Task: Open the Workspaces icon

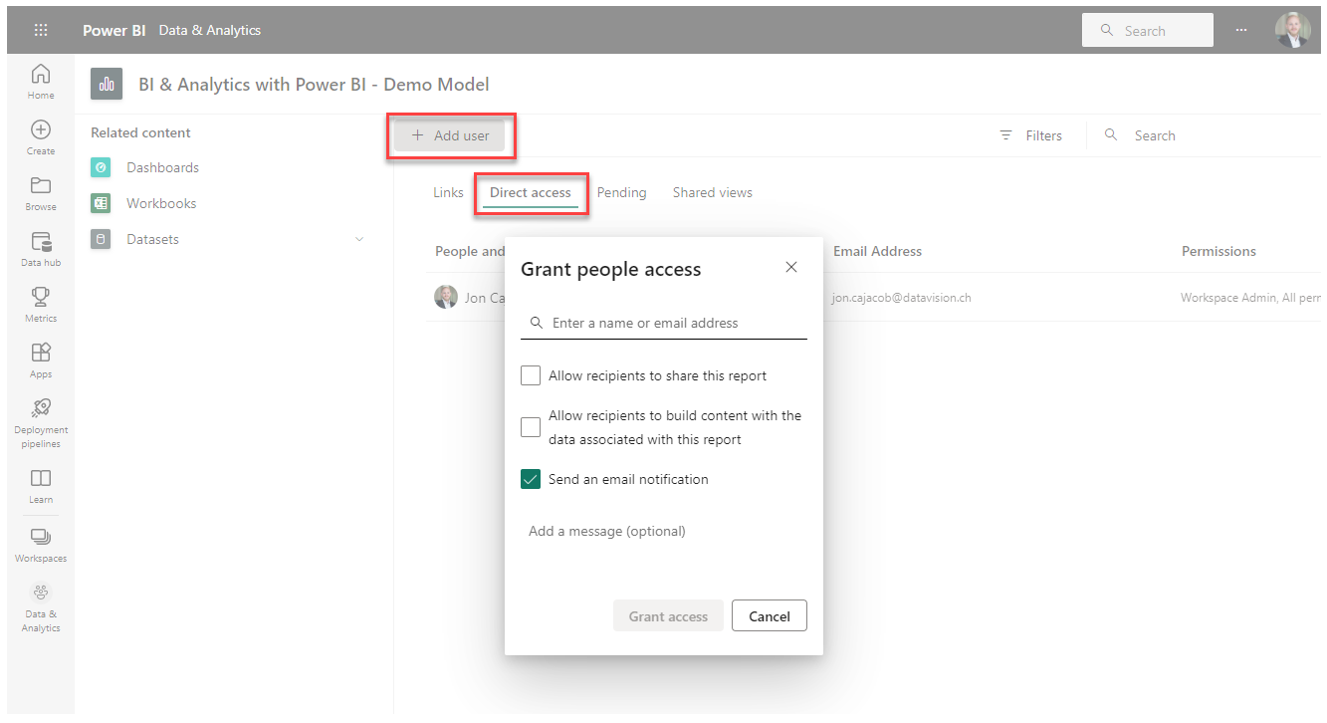Action: pos(41,538)
